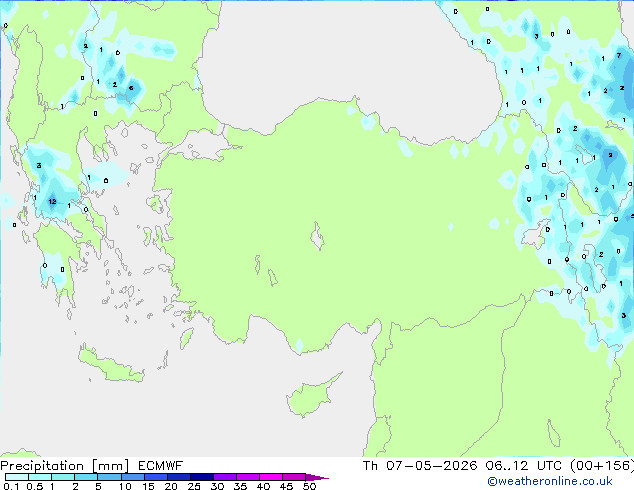634x490 pixels.
Task: Select the 2–5 mm legend color swatch
Action: coord(86,477)
